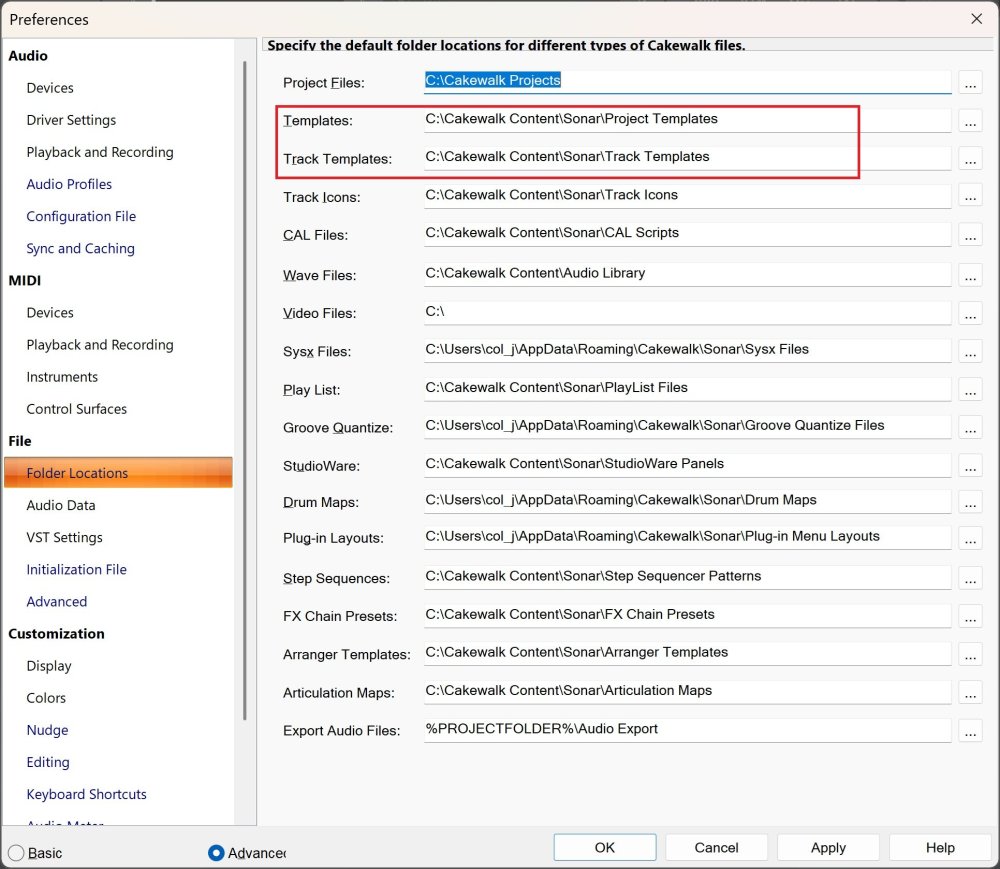1000x869 pixels.
Task: Open Audio Driver Settings page
Action: click(x=71, y=120)
